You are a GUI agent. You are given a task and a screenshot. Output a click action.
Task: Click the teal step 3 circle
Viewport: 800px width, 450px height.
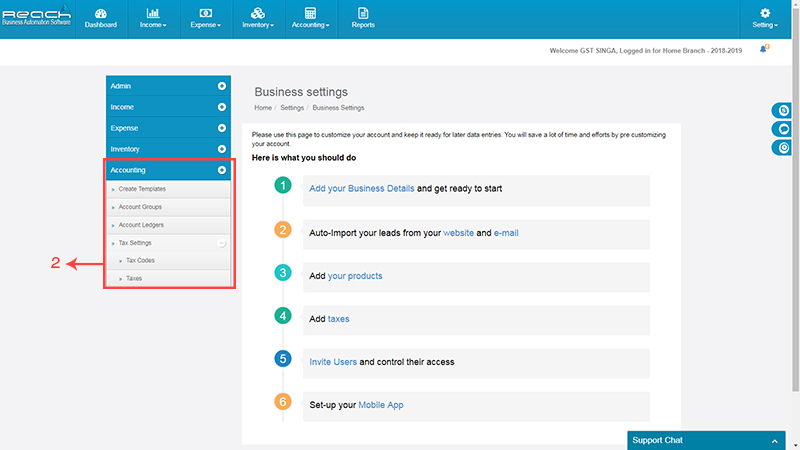click(x=283, y=272)
